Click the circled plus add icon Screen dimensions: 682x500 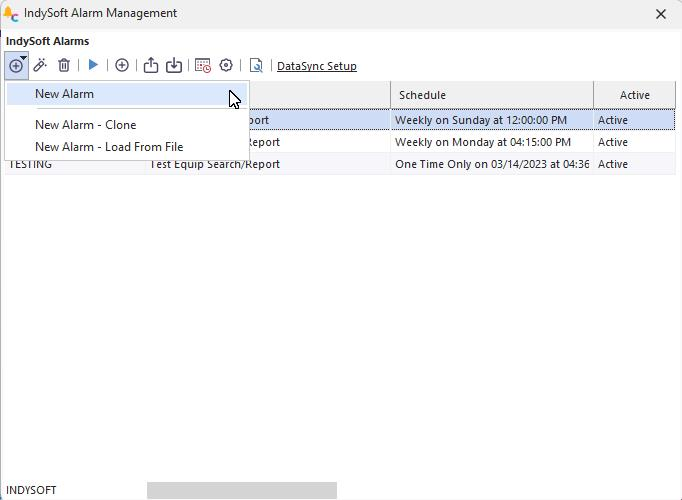click(x=122, y=66)
